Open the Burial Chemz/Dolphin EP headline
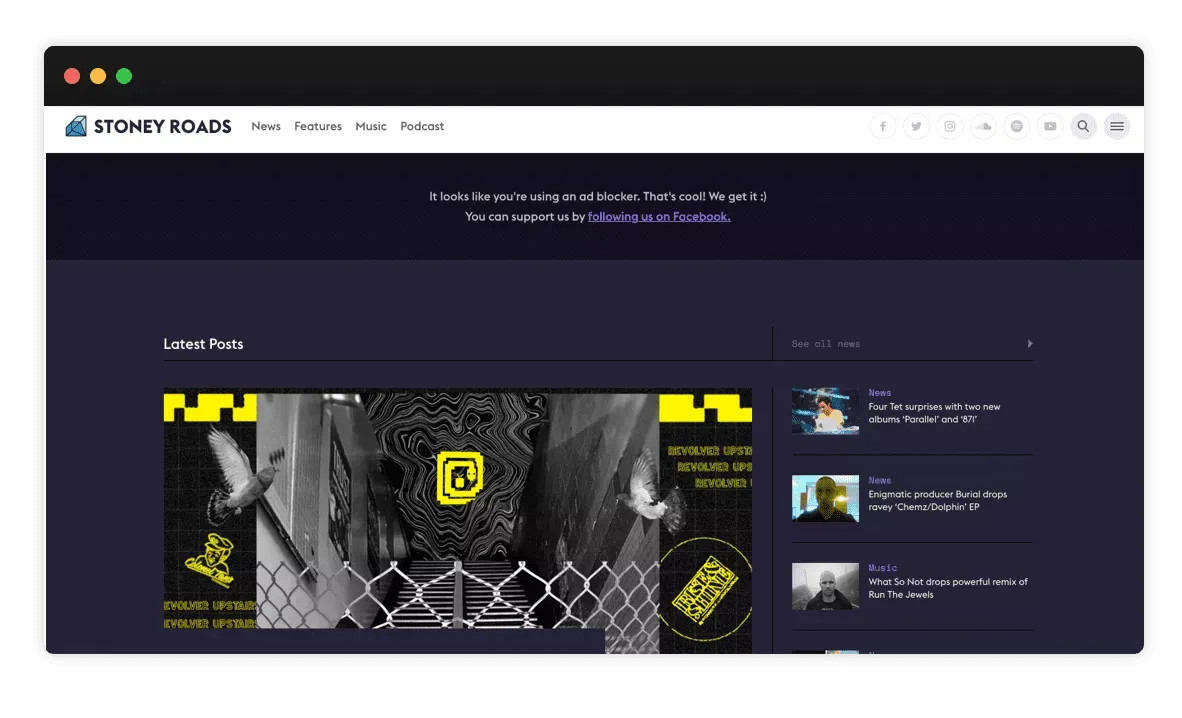This screenshot has width=1182, height=718. pyautogui.click(x=938, y=500)
